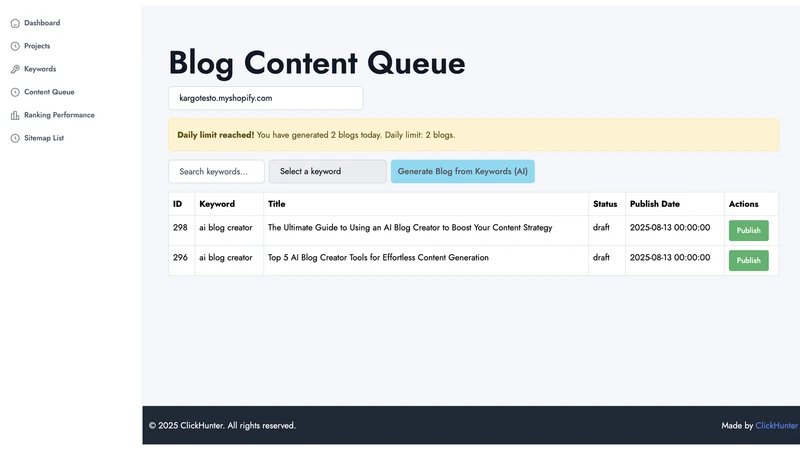Click the Projects clock icon
800x450 pixels.
pyautogui.click(x=15, y=46)
